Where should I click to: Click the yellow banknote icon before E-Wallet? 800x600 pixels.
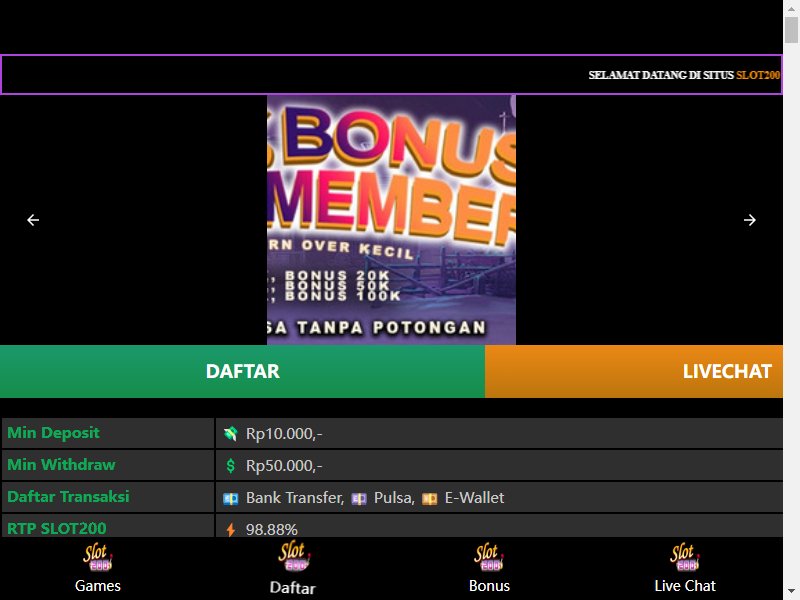coord(430,498)
